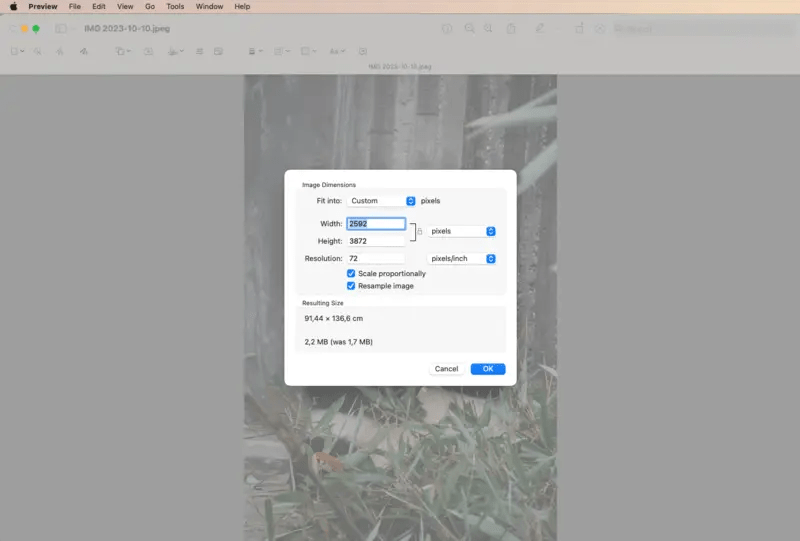
Task: Open the Window menu
Action: 209,7
